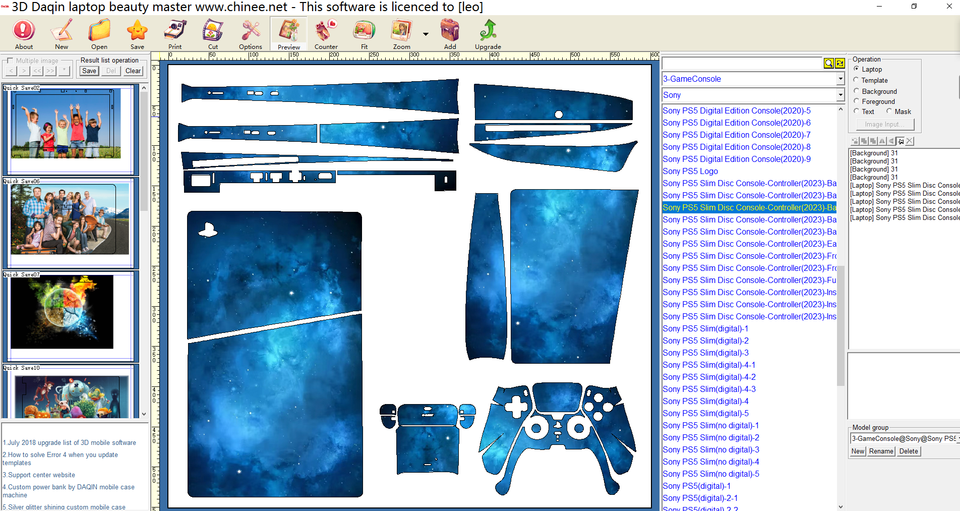The width and height of the screenshot is (960, 511).
Task: Select 'Sony PS5 Slim(no digital)-1'
Action: pyautogui.click(x=711, y=425)
